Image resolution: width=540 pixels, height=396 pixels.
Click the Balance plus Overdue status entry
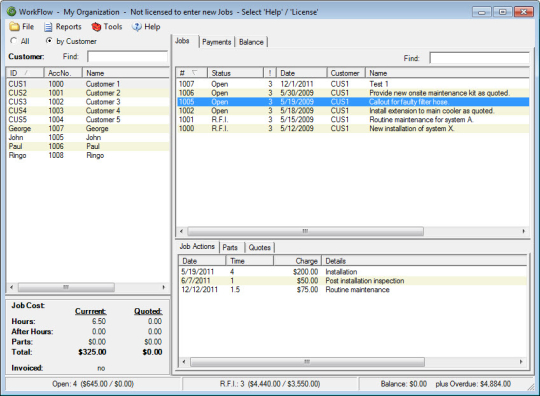point(446,384)
